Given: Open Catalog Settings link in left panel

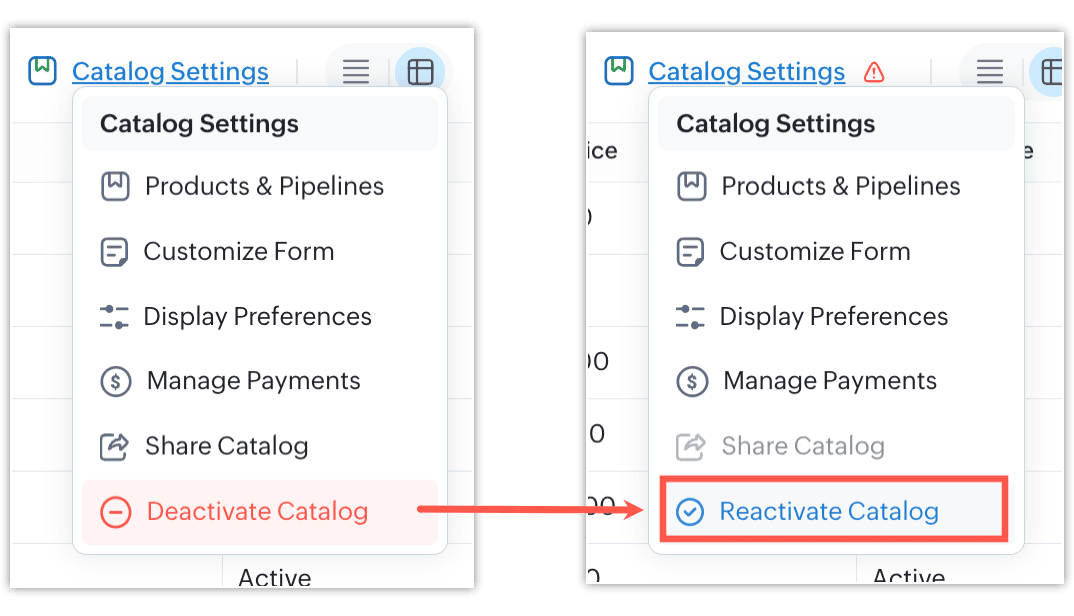Looking at the screenshot, I should click(x=170, y=72).
